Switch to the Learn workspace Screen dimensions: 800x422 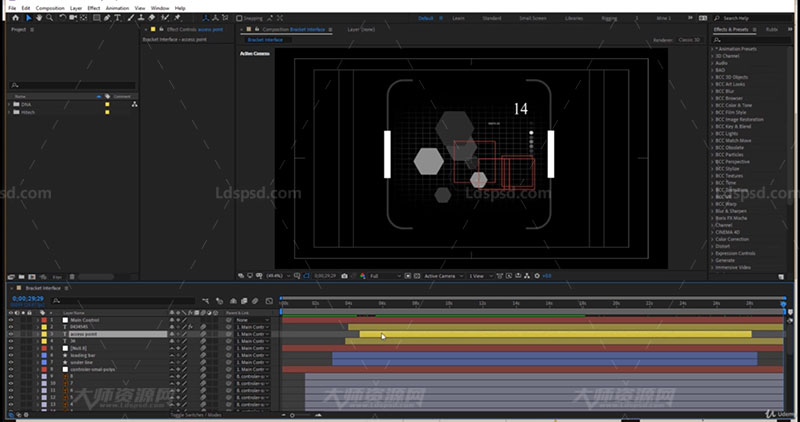click(458, 18)
